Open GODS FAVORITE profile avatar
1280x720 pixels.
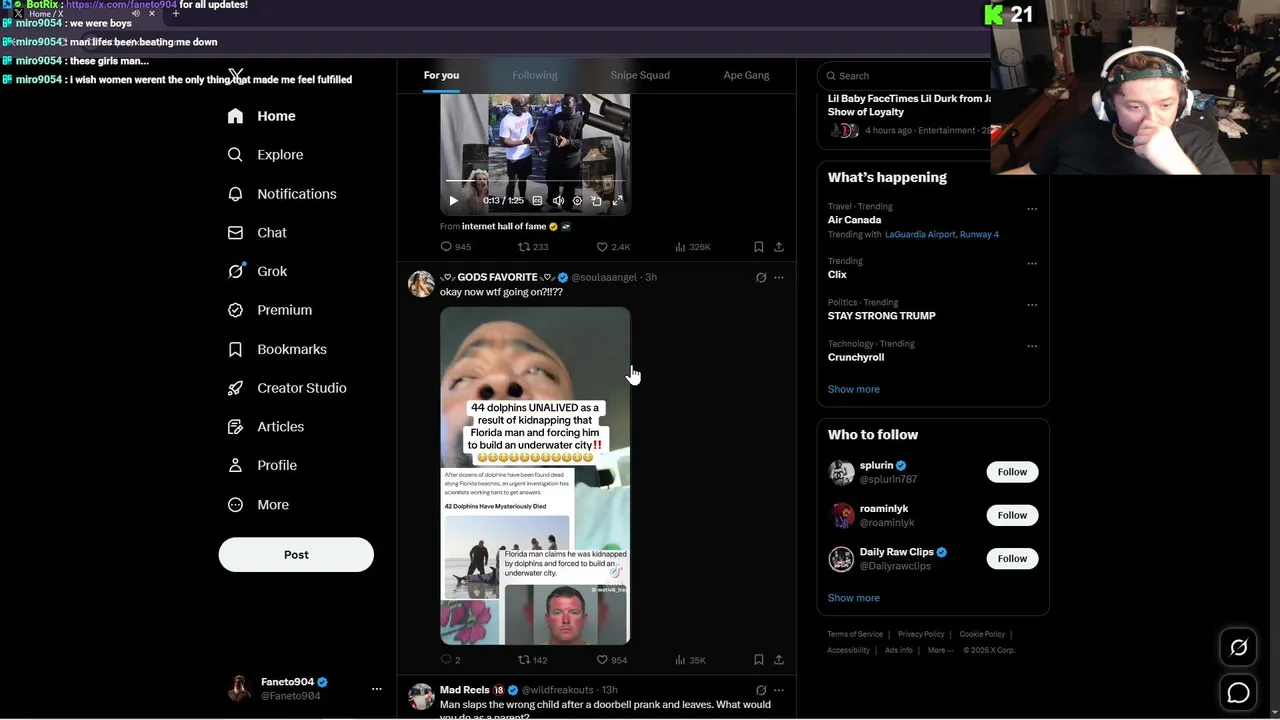click(x=421, y=284)
